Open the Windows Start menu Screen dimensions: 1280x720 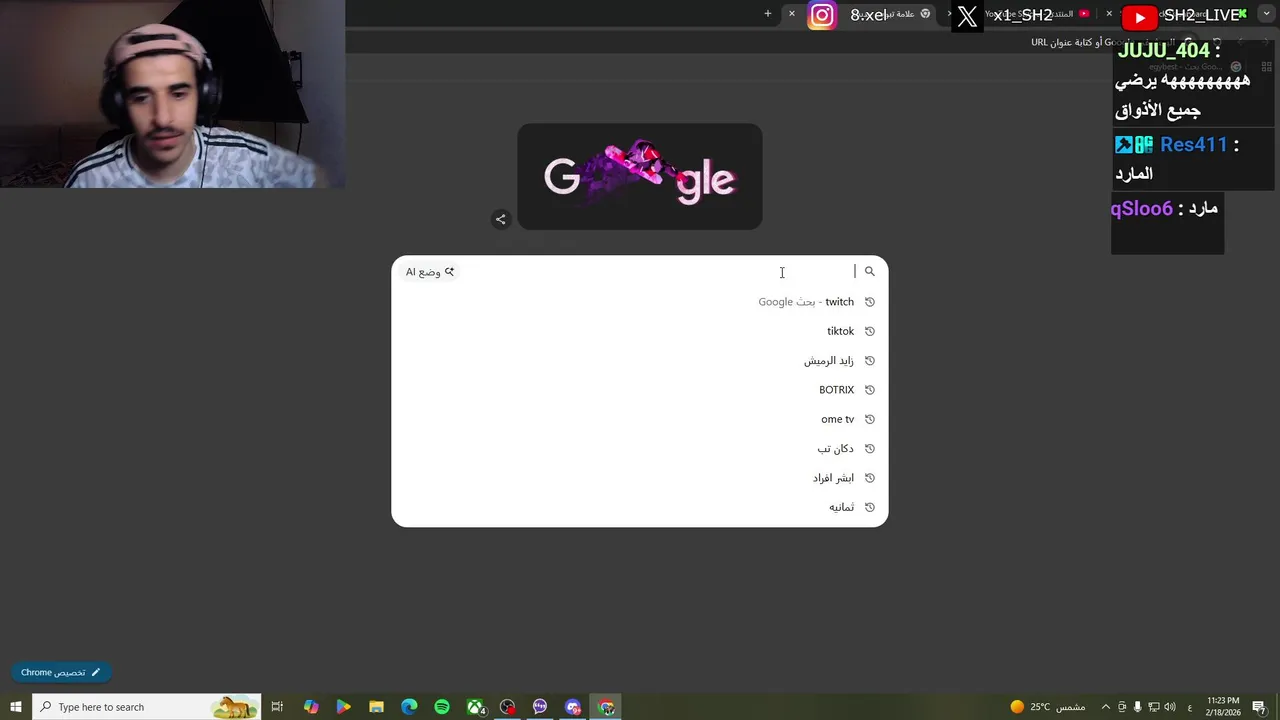[15, 707]
